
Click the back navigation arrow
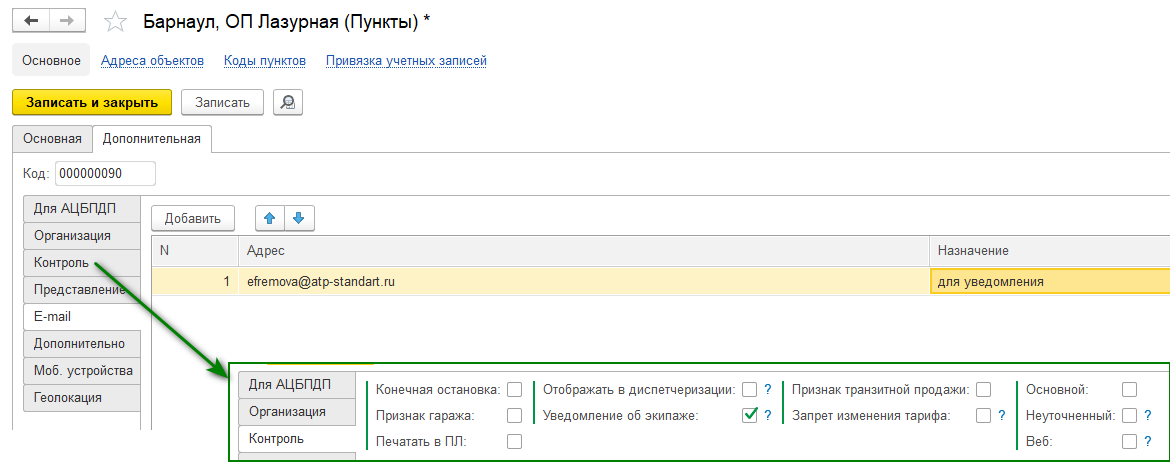[31, 21]
